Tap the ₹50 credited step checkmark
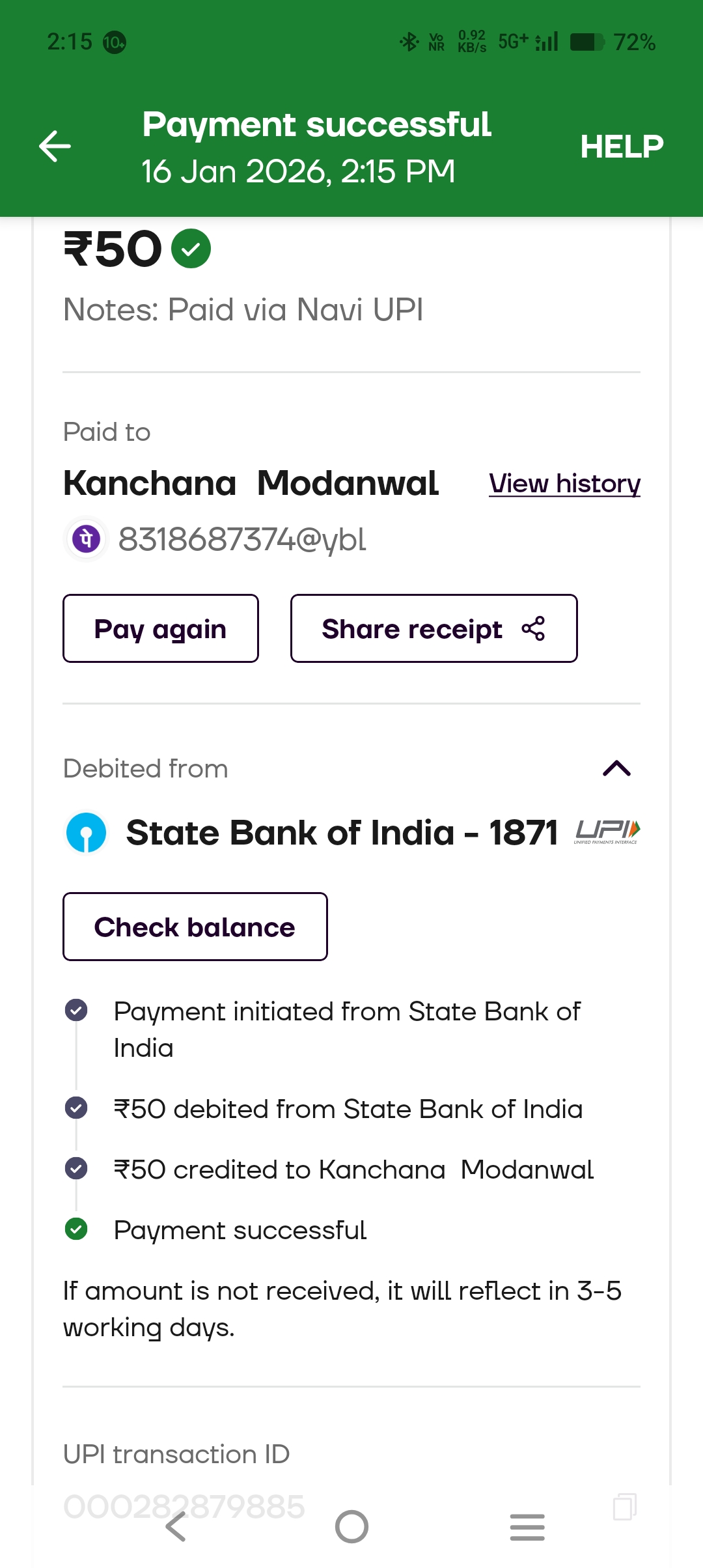703x1568 pixels. tap(76, 1168)
